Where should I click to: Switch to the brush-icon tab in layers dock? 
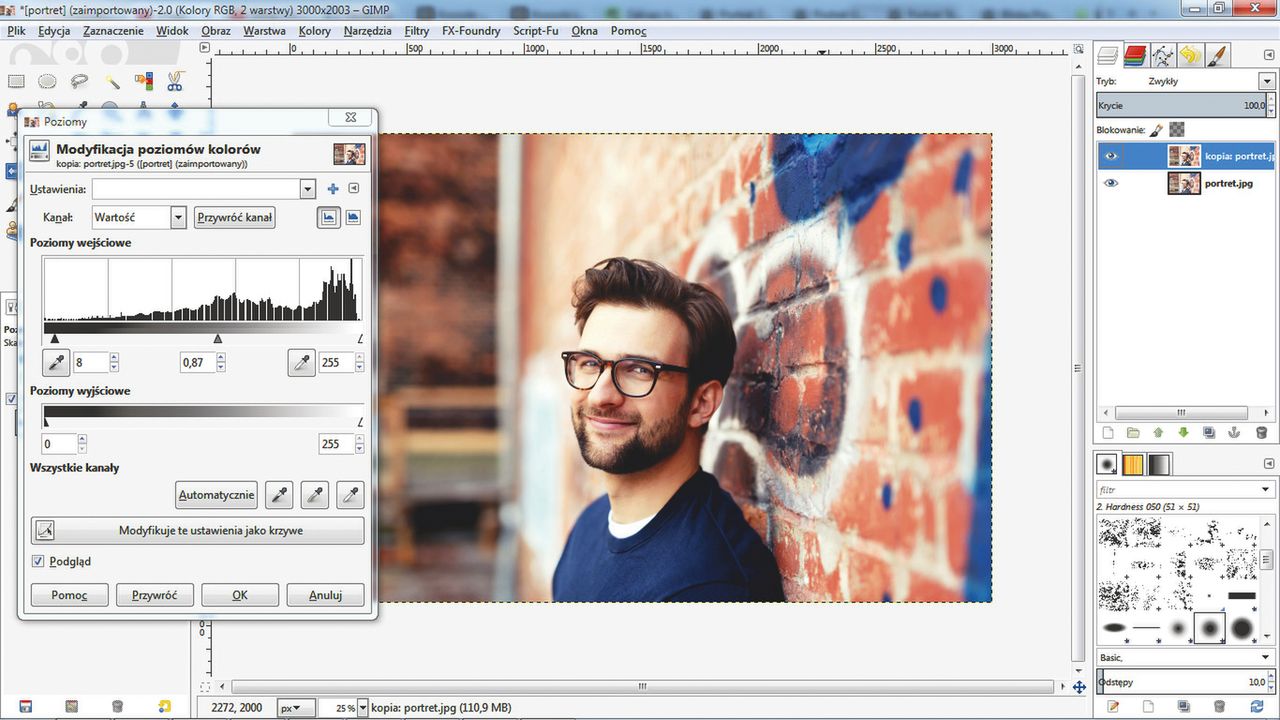click(x=1216, y=55)
